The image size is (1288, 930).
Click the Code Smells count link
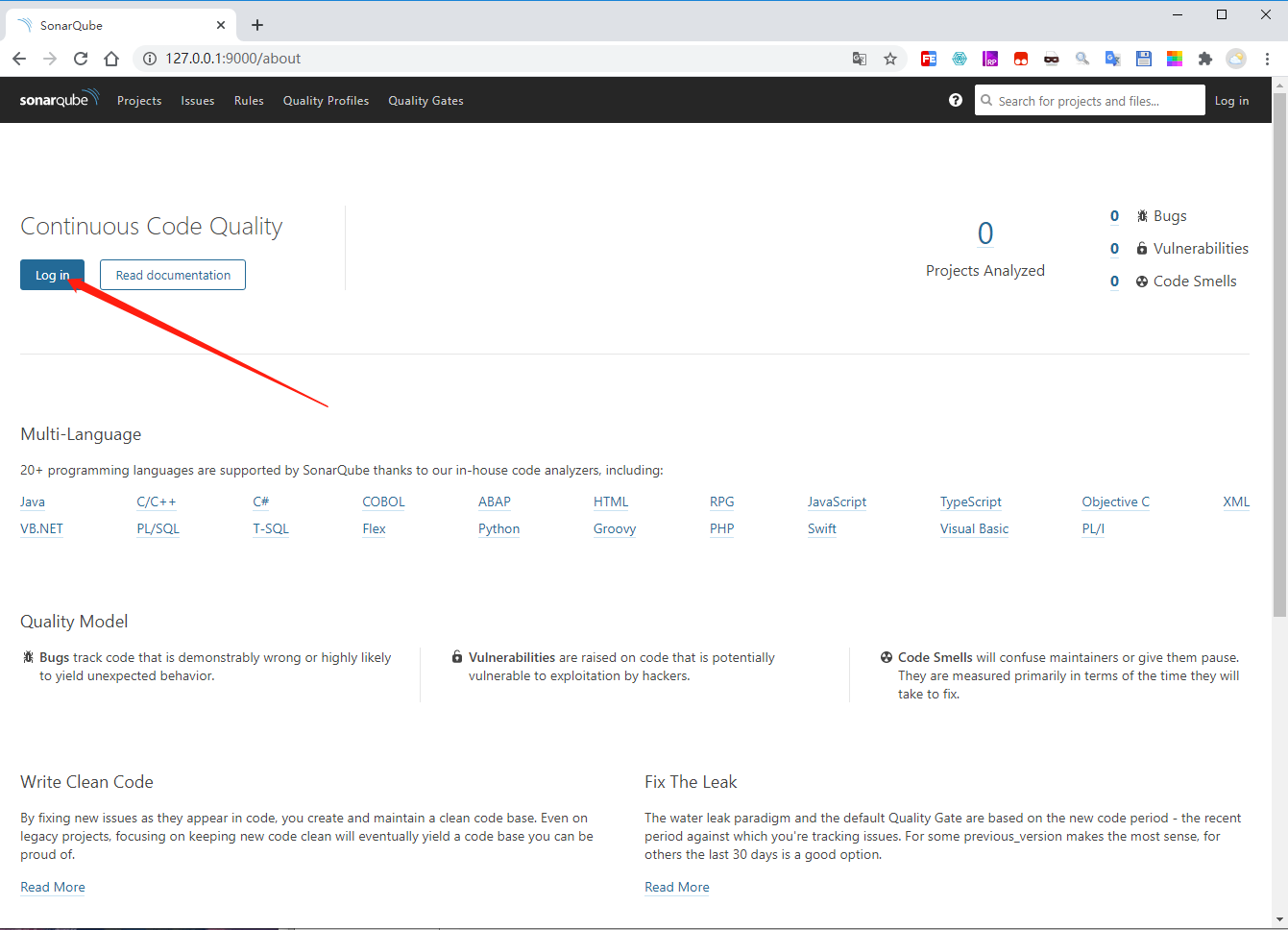coord(1114,281)
